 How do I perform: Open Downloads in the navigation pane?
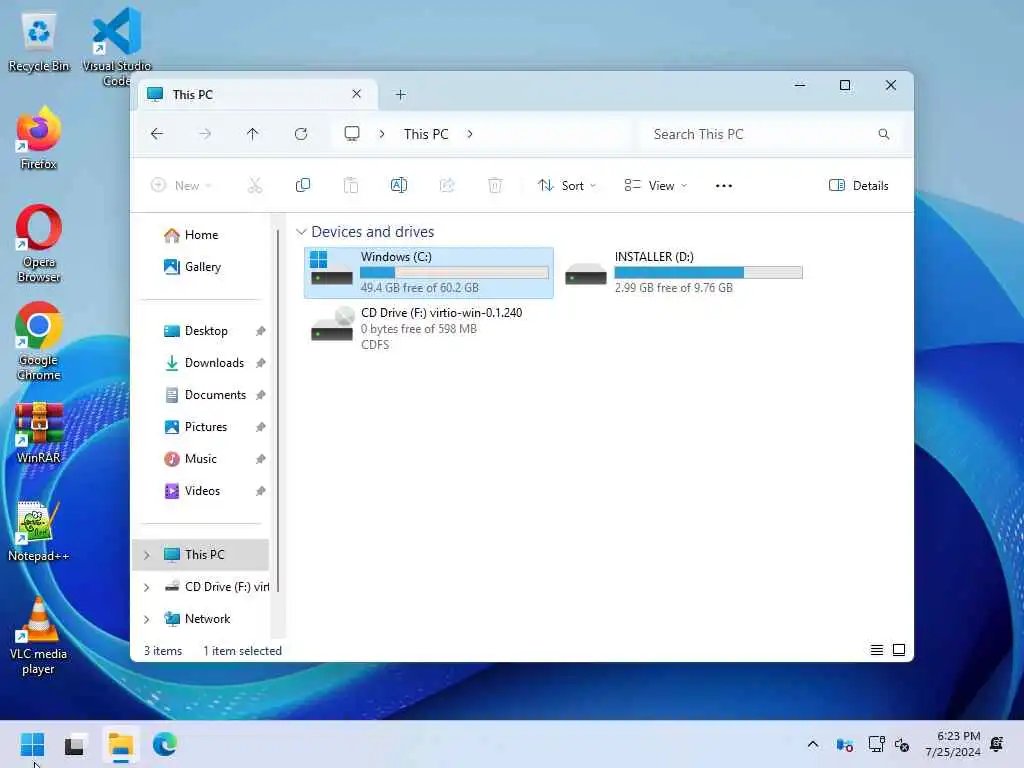[214, 363]
